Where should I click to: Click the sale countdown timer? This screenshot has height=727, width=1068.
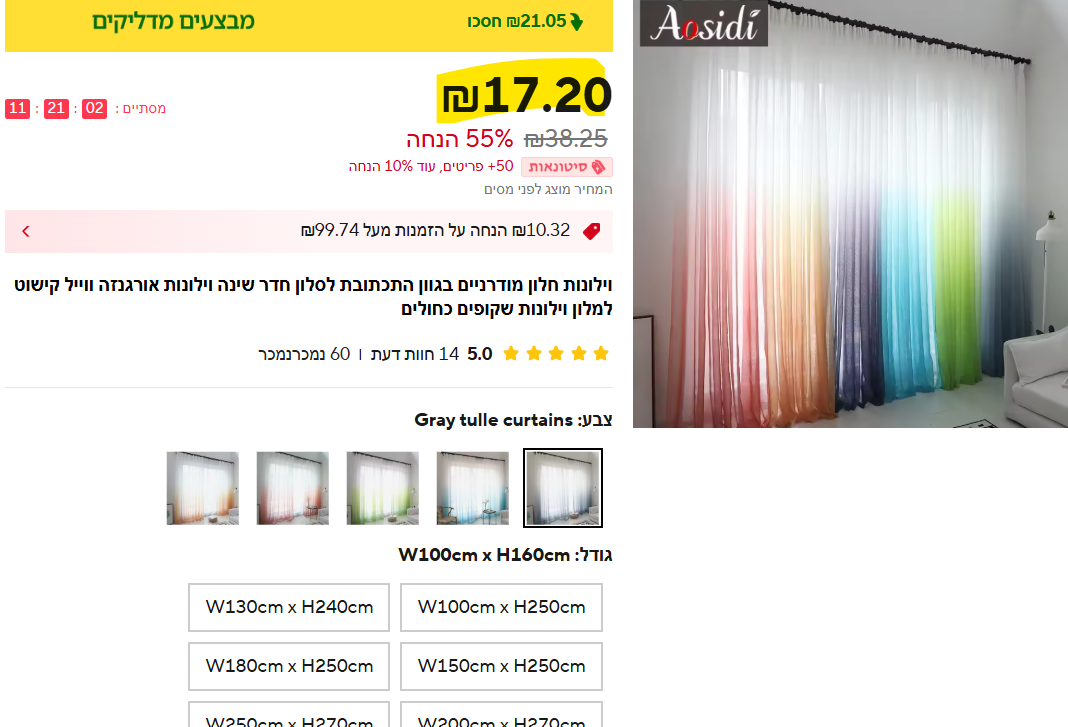point(86,108)
